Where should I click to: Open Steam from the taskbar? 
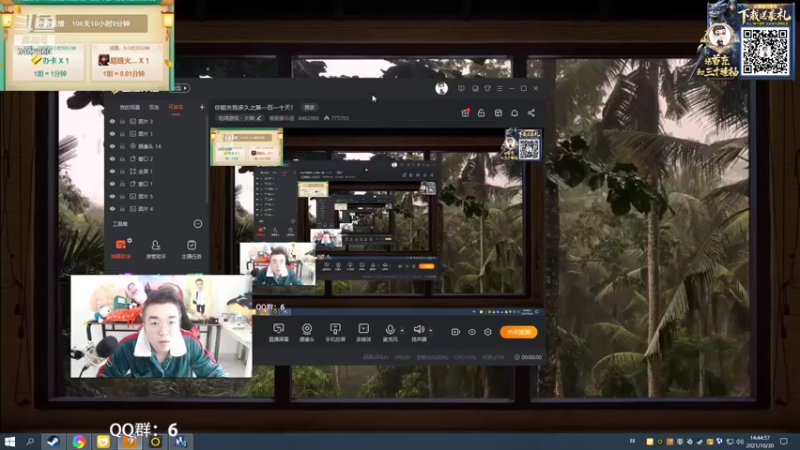click(53, 441)
